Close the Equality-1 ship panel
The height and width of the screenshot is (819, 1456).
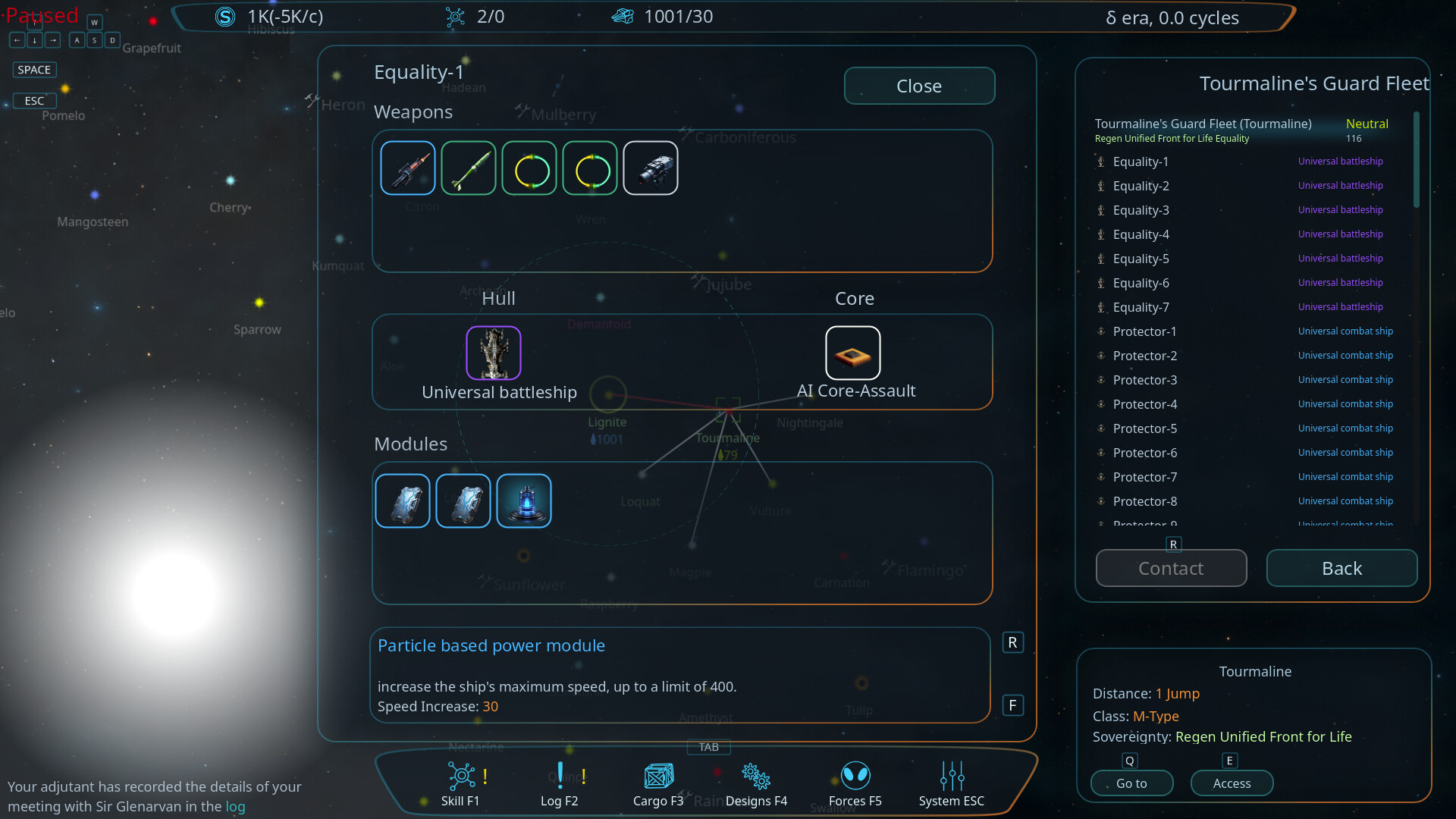(x=919, y=86)
